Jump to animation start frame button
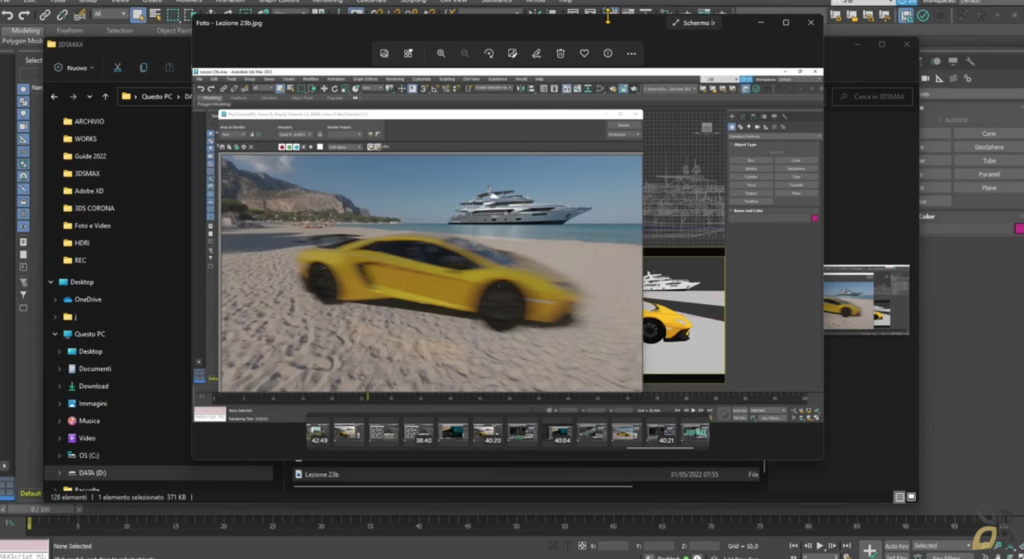Viewport: 1024px width, 559px height. click(x=793, y=545)
